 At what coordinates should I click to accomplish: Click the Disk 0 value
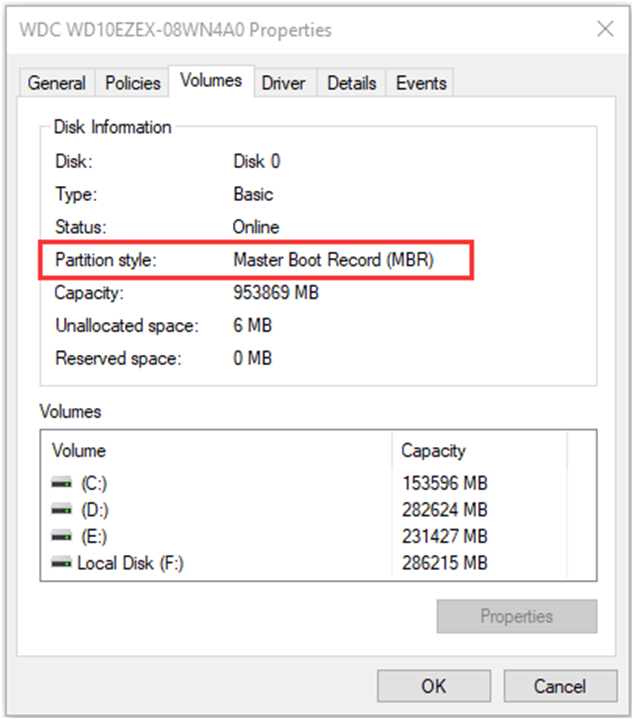(257, 161)
